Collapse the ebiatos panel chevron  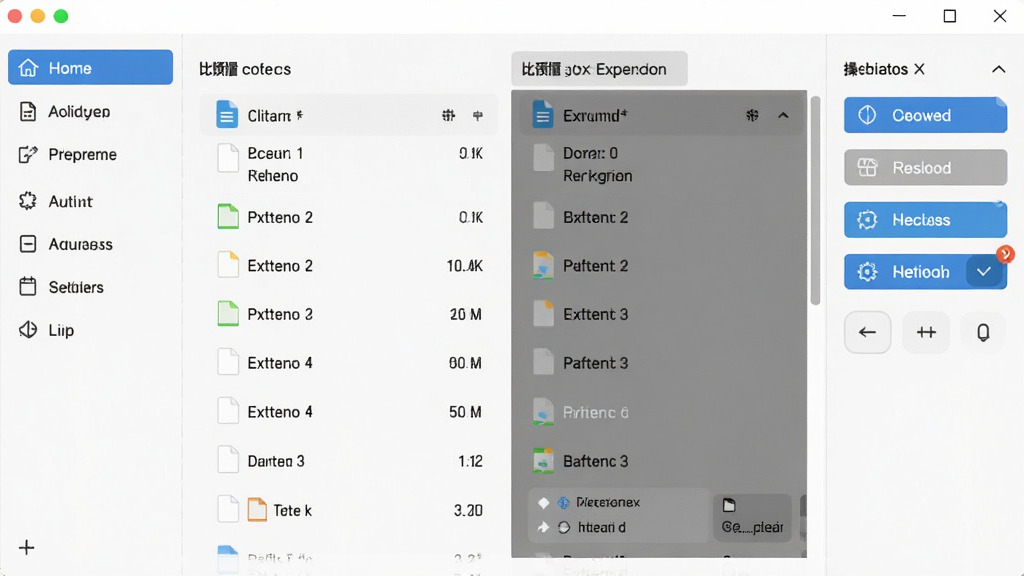[x=999, y=69]
